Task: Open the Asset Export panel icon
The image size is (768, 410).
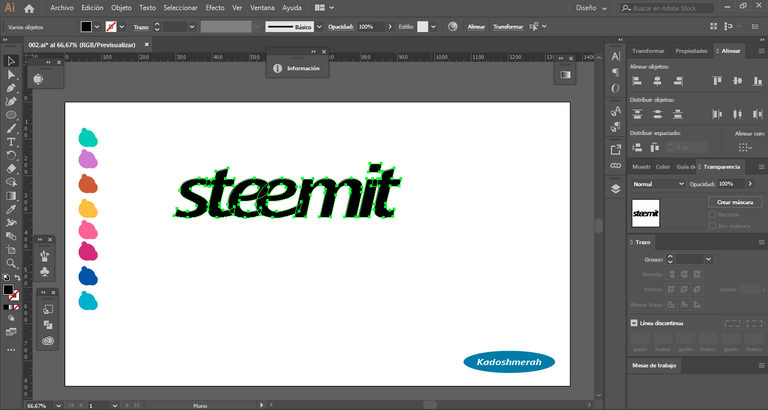Action: (x=616, y=150)
